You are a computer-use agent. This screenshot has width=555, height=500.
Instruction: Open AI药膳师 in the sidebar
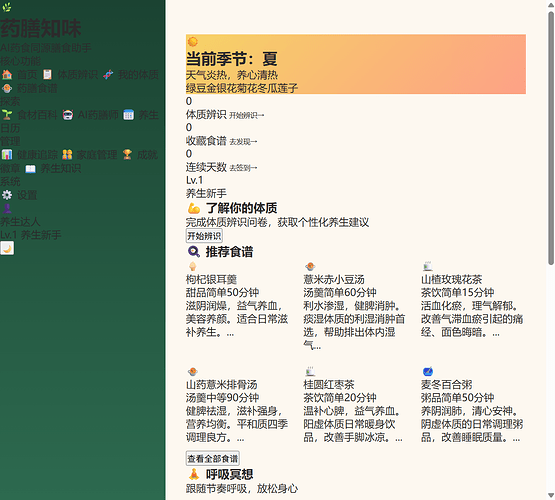(x=98, y=115)
